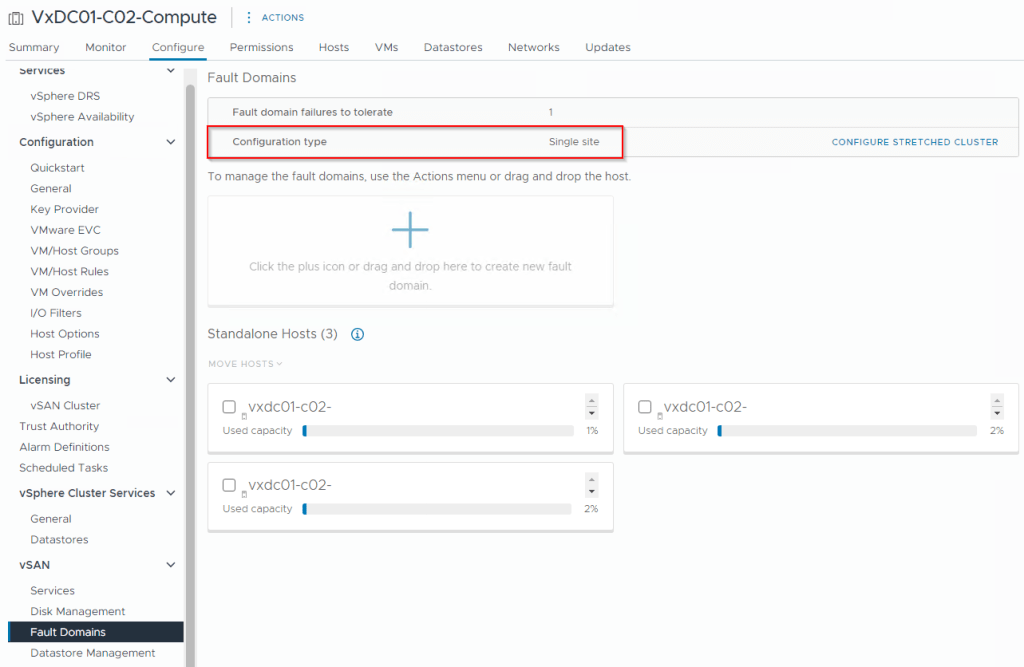Switch to the Networks tab
The height and width of the screenshot is (667, 1024).
[x=534, y=47]
